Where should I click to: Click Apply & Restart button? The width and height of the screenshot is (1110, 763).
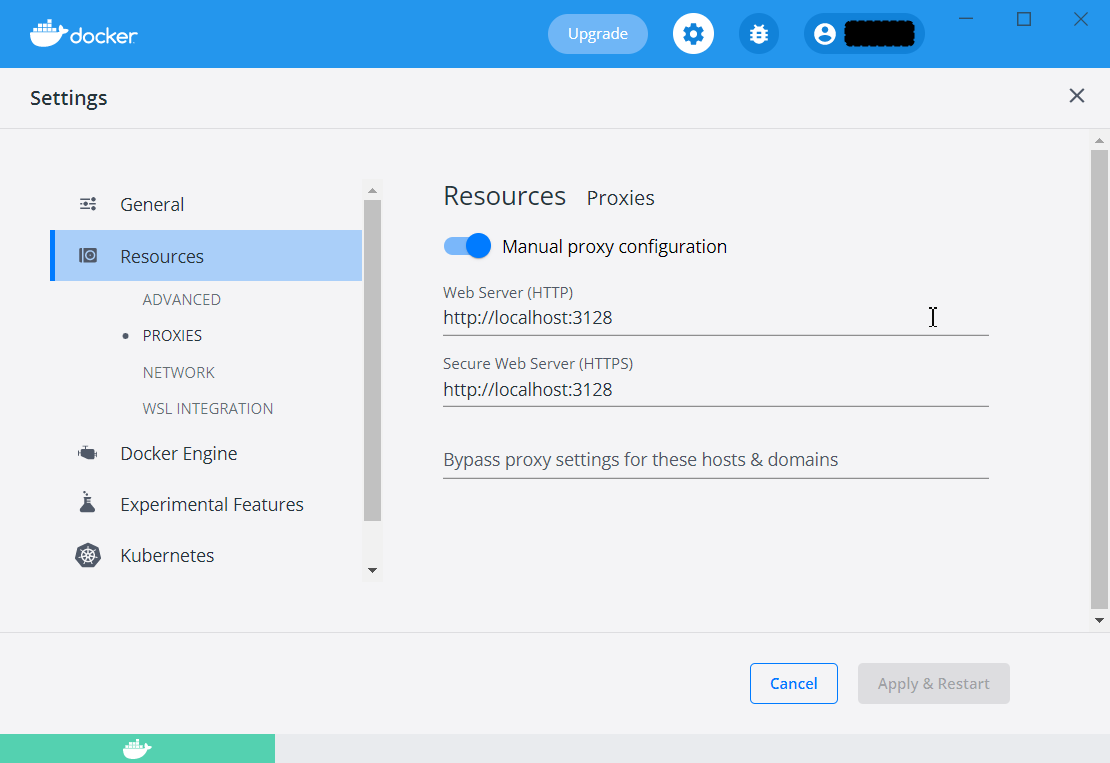click(x=933, y=684)
